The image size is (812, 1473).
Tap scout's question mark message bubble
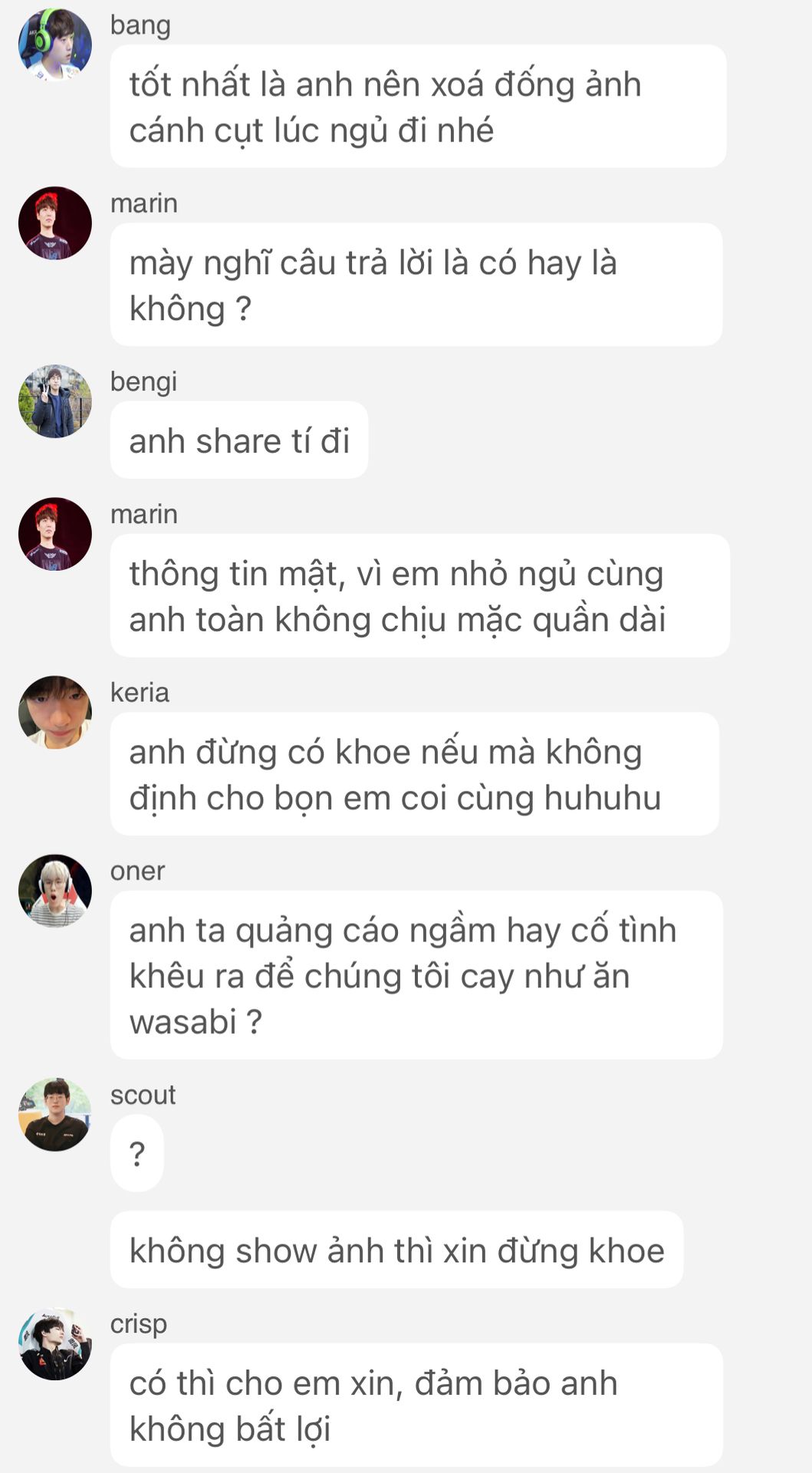[137, 1153]
